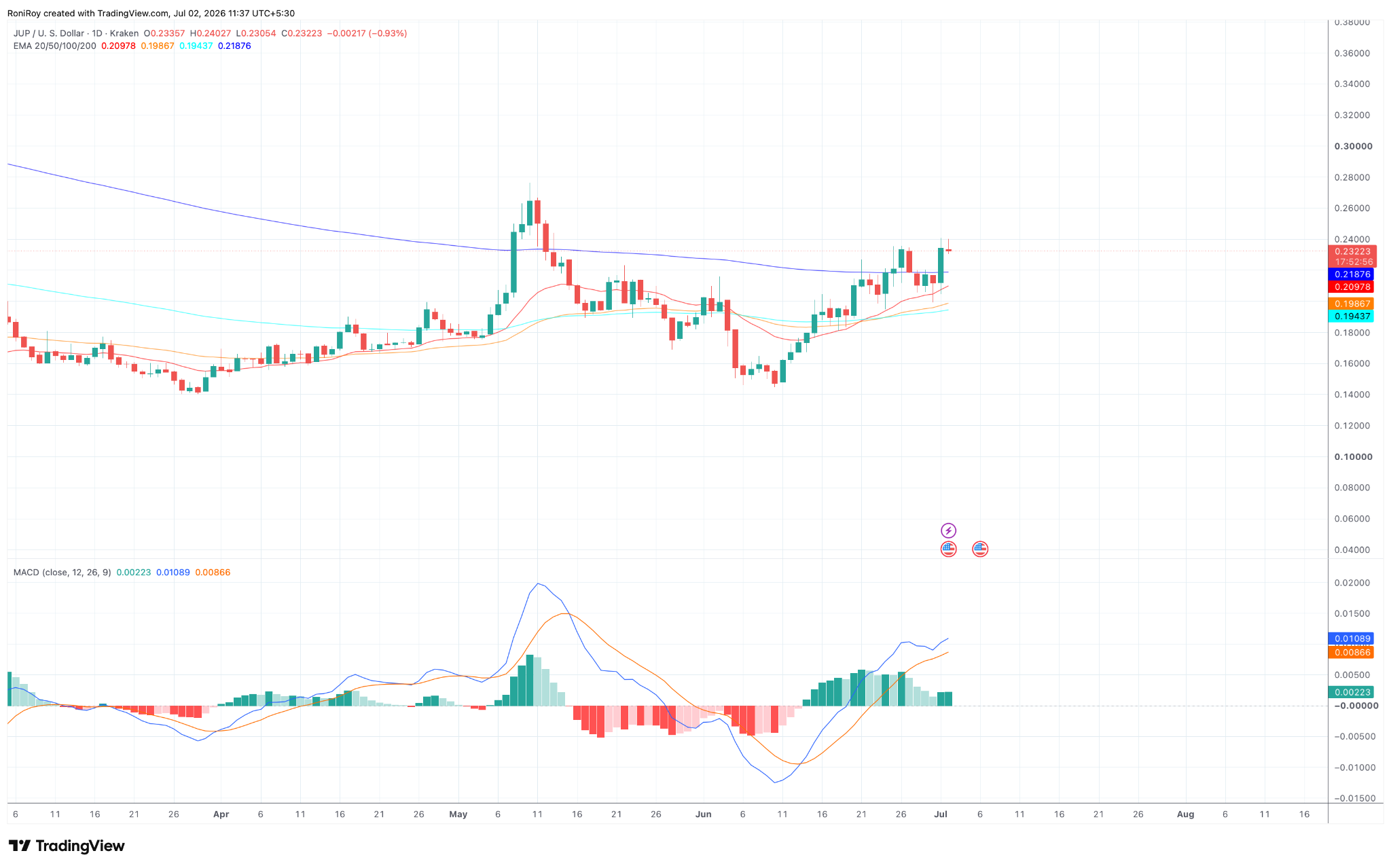Click the purple lightning event icon
Image resolution: width=1391 pixels, height=868 pixels.
(x=948, y=530)
